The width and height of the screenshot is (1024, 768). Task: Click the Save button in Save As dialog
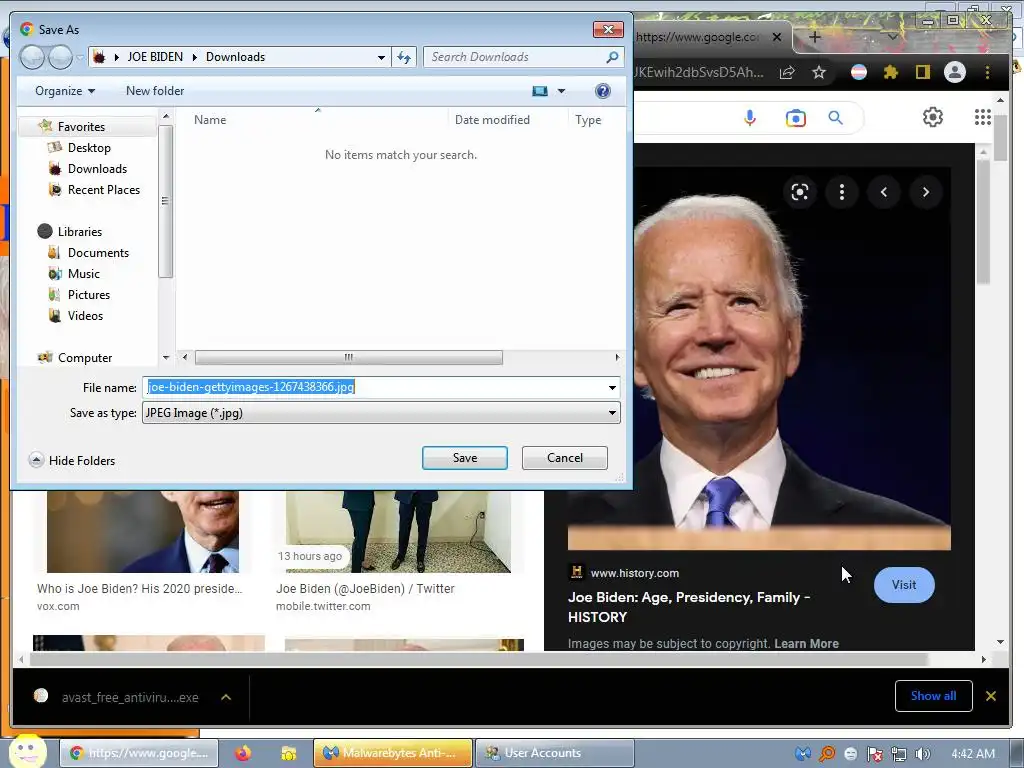[464, 458]
